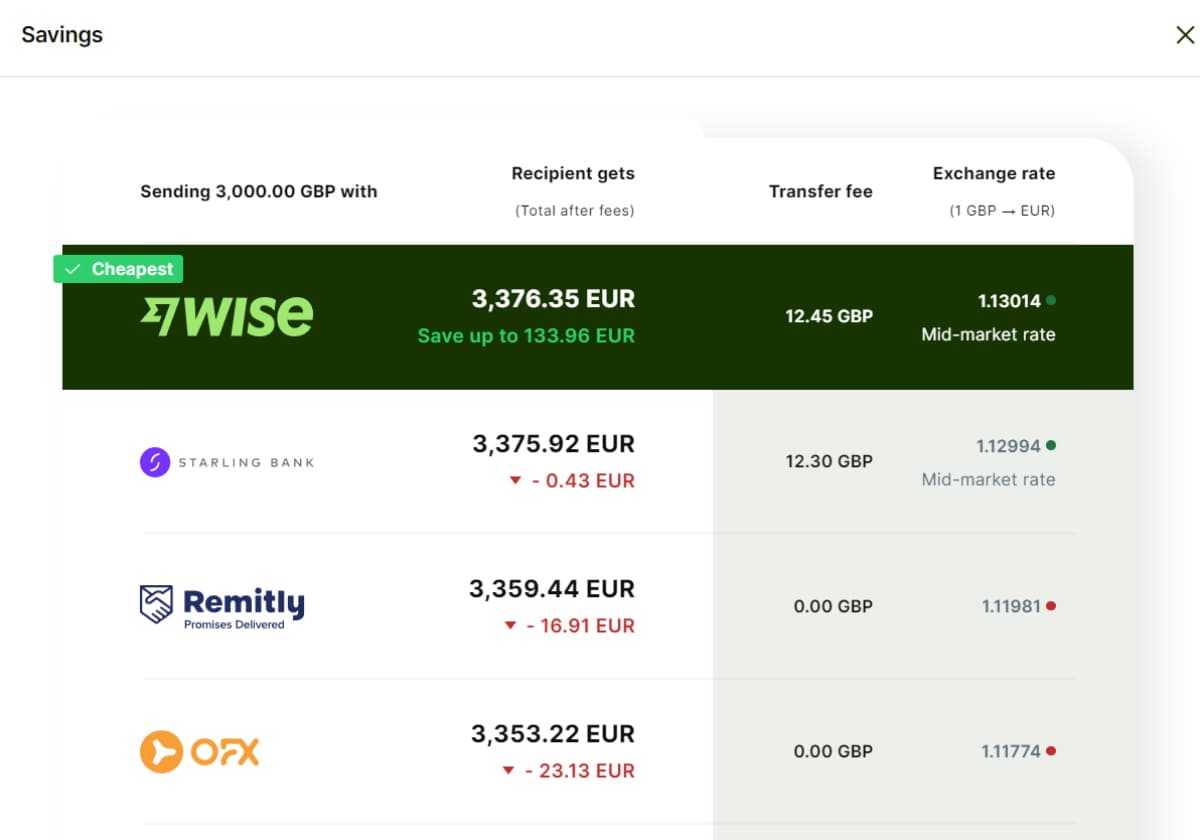1200x840 pixels.
Task: Click the Wise logo
Action: (x=227, y=316)
